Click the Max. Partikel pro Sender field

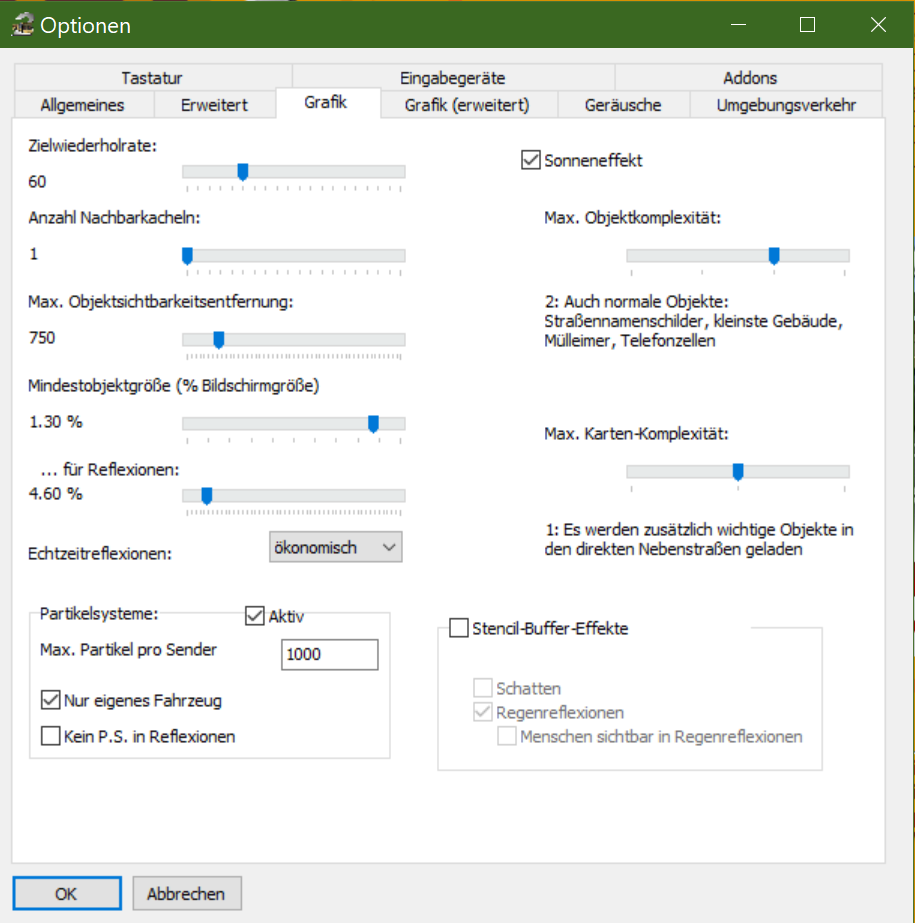330,655
